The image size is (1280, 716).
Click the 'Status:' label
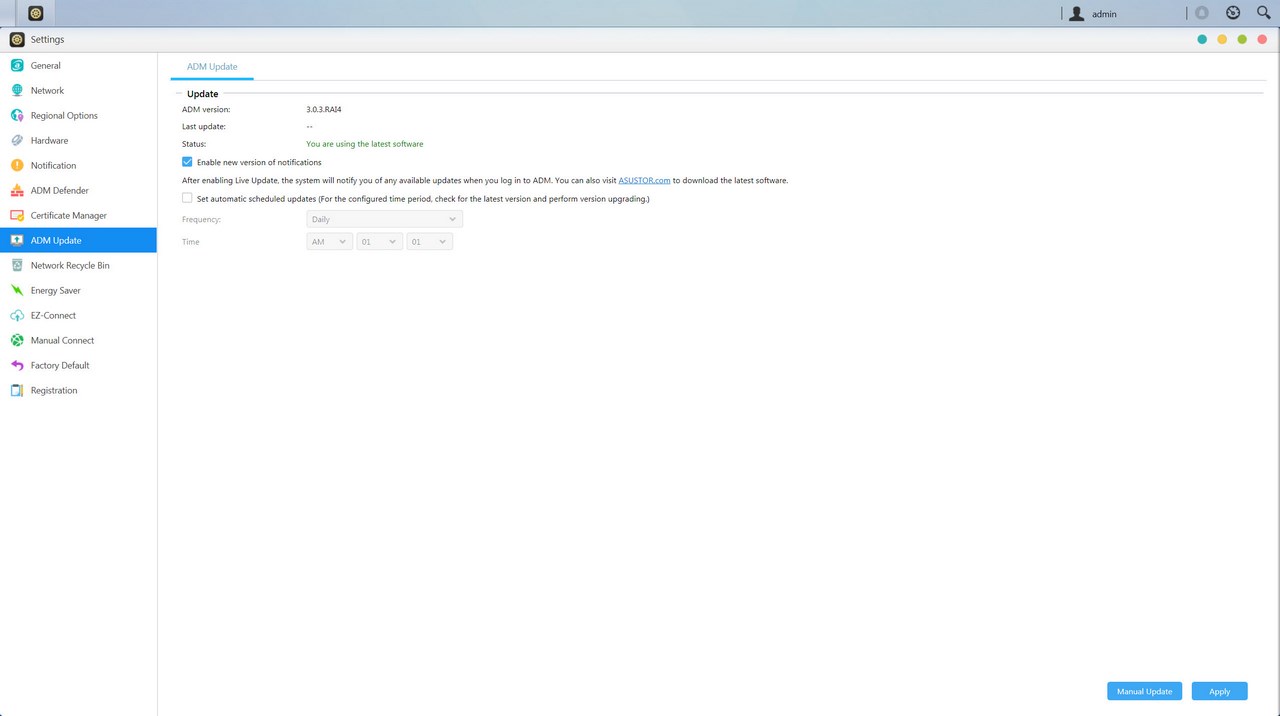click(x=194, y=144)
